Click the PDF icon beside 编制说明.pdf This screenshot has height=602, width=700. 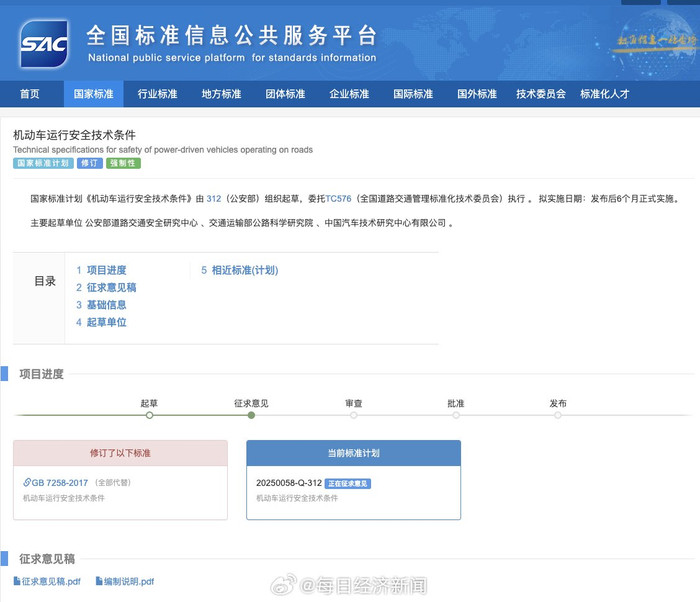pos(99,581)
